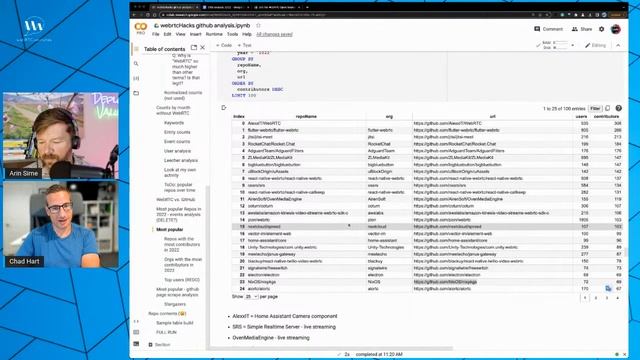
Task: Filter the table entries
Action: [595, 108]
